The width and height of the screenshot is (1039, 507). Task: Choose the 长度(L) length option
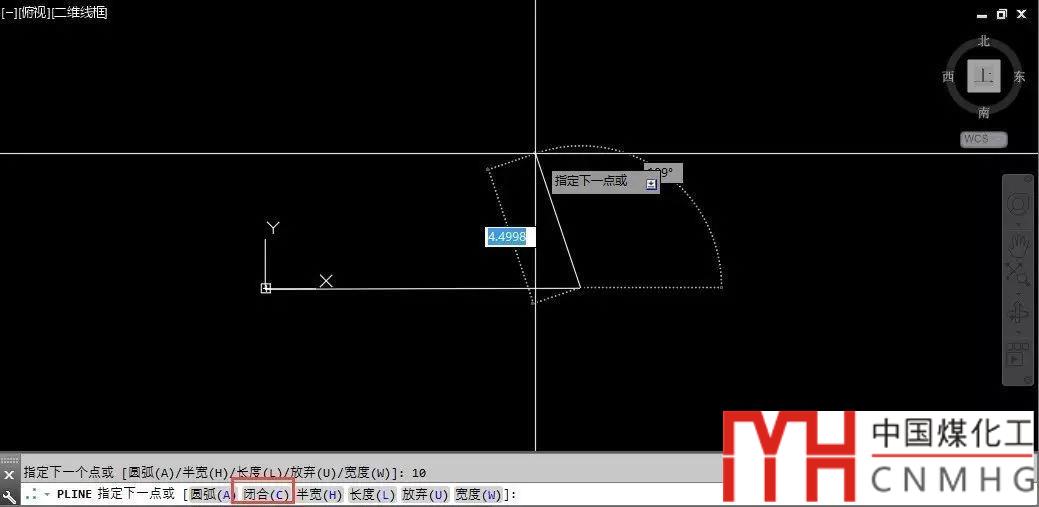372,494
